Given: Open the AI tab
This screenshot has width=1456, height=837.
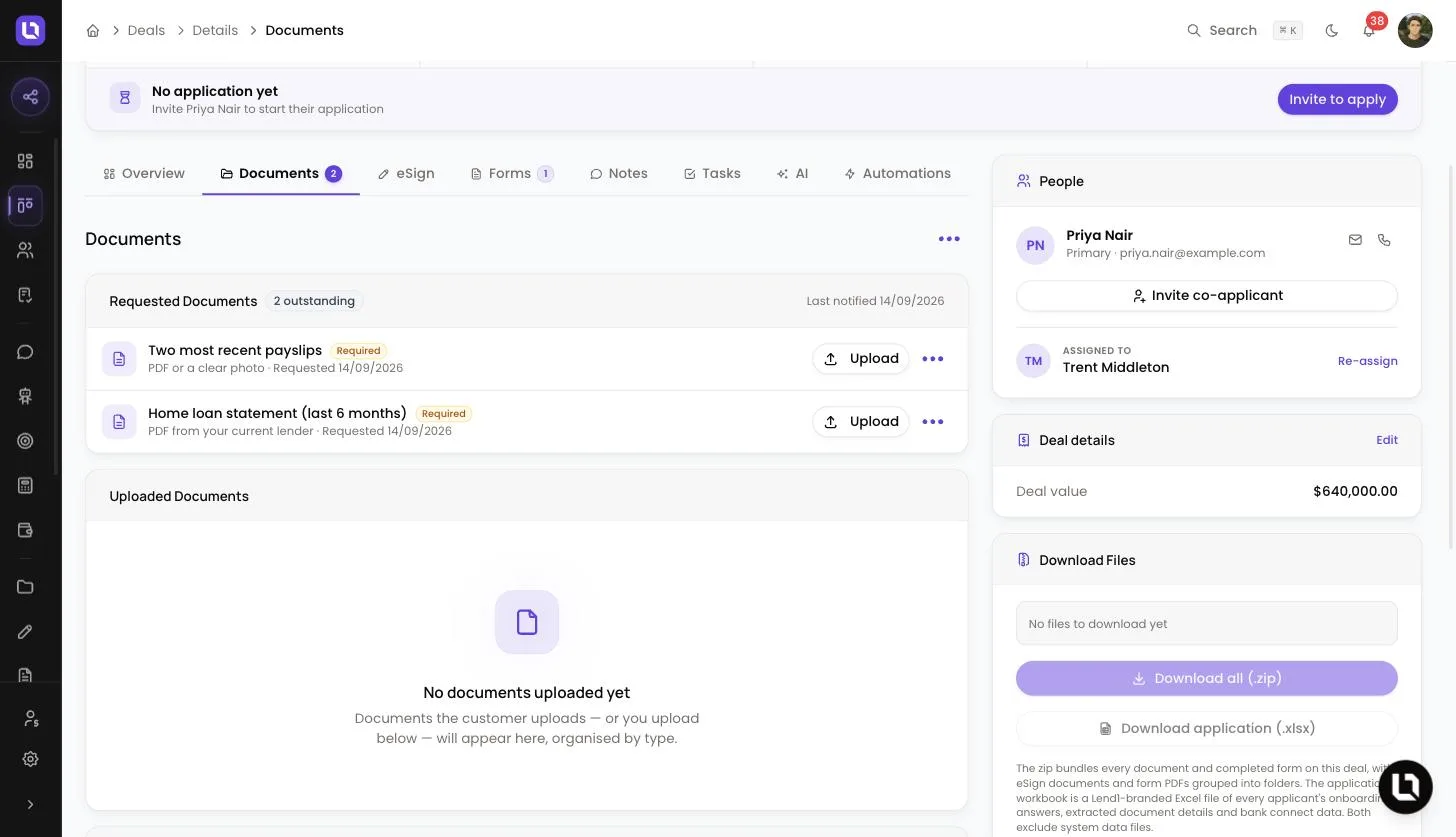Looking at the screenshot, I should 792,174.
